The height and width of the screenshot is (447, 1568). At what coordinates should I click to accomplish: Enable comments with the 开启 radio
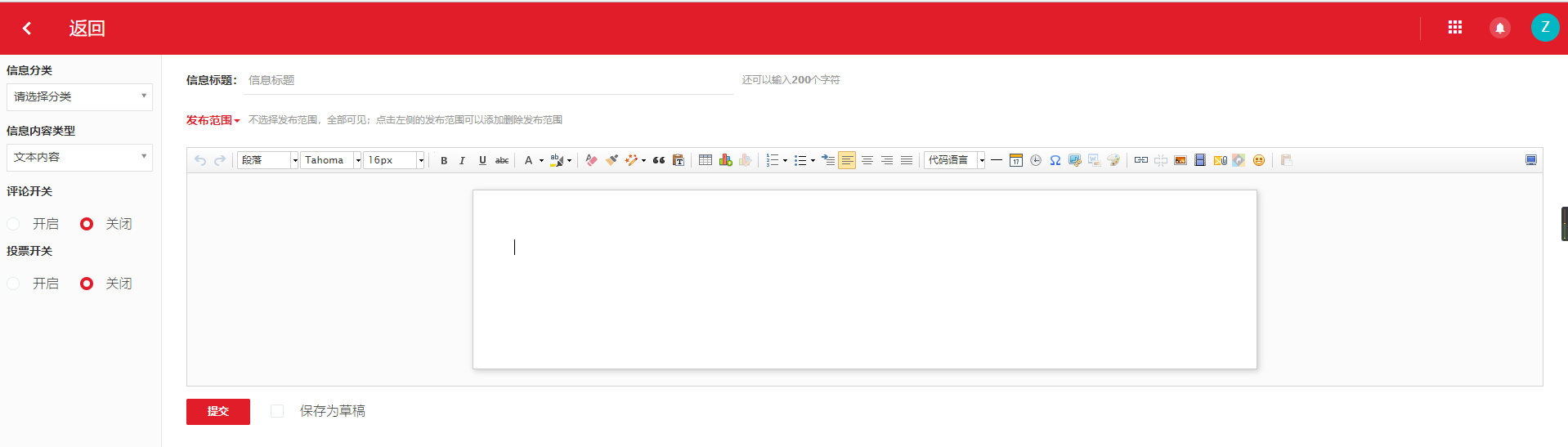click(x=13, y=224)
